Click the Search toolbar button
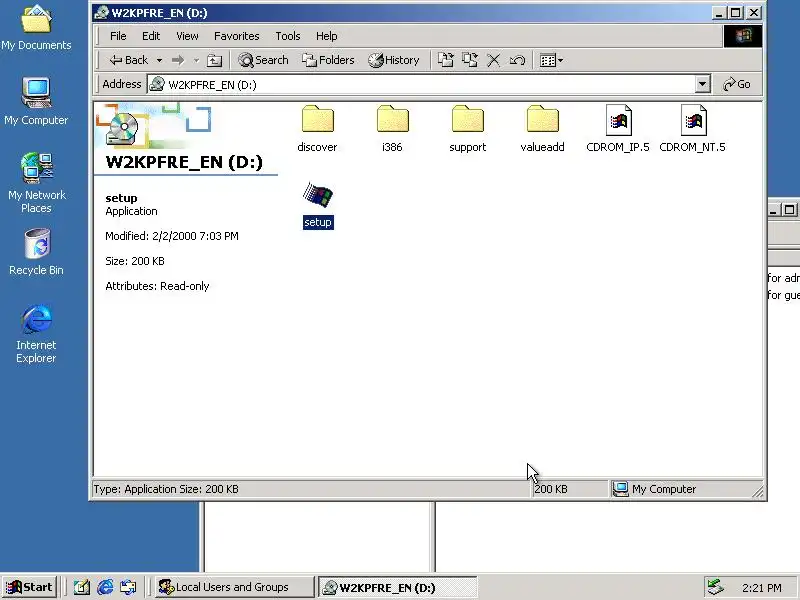Screen dimensions: 800x600 (x=263, y=60)
